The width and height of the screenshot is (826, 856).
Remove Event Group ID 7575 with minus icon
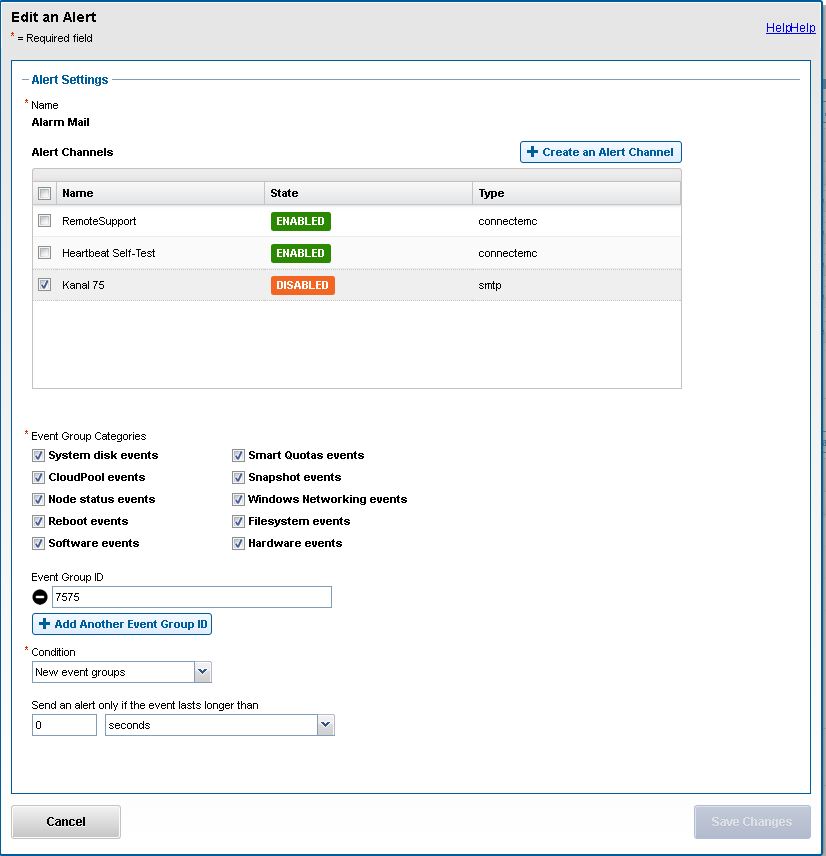click(x=40, y=597)
